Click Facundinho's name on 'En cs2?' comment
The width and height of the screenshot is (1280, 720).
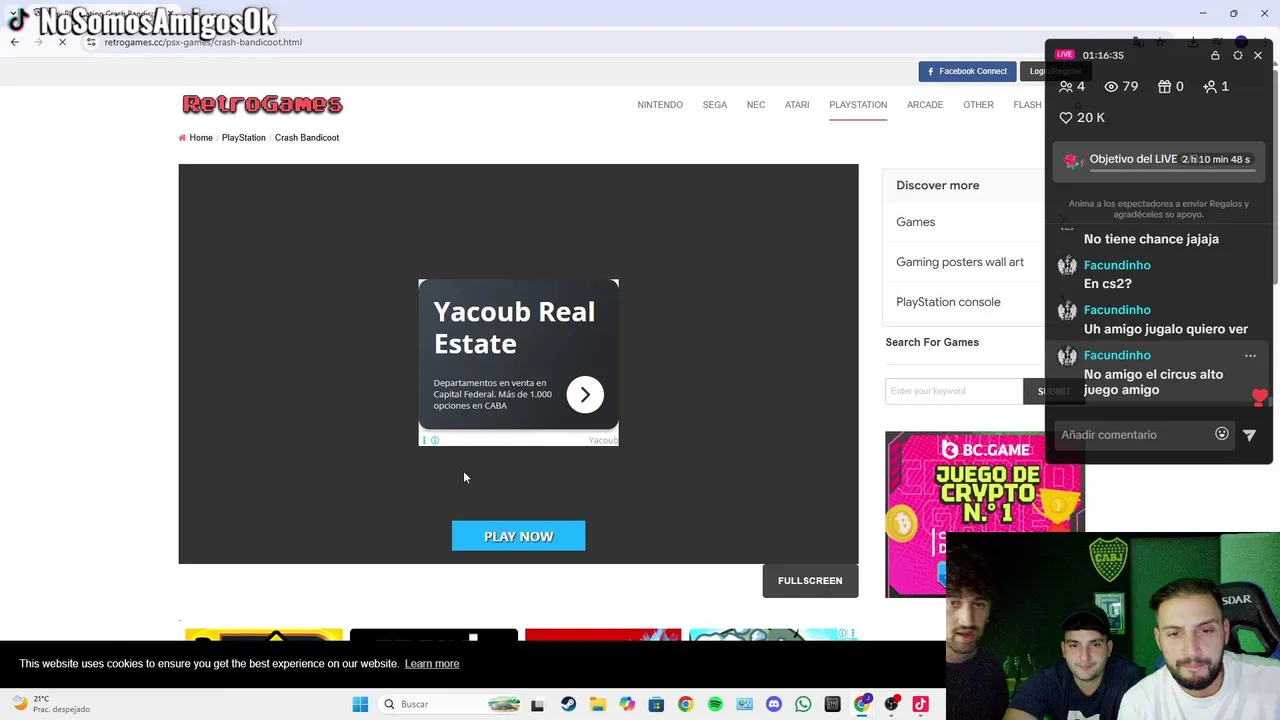click(1117, 266)
